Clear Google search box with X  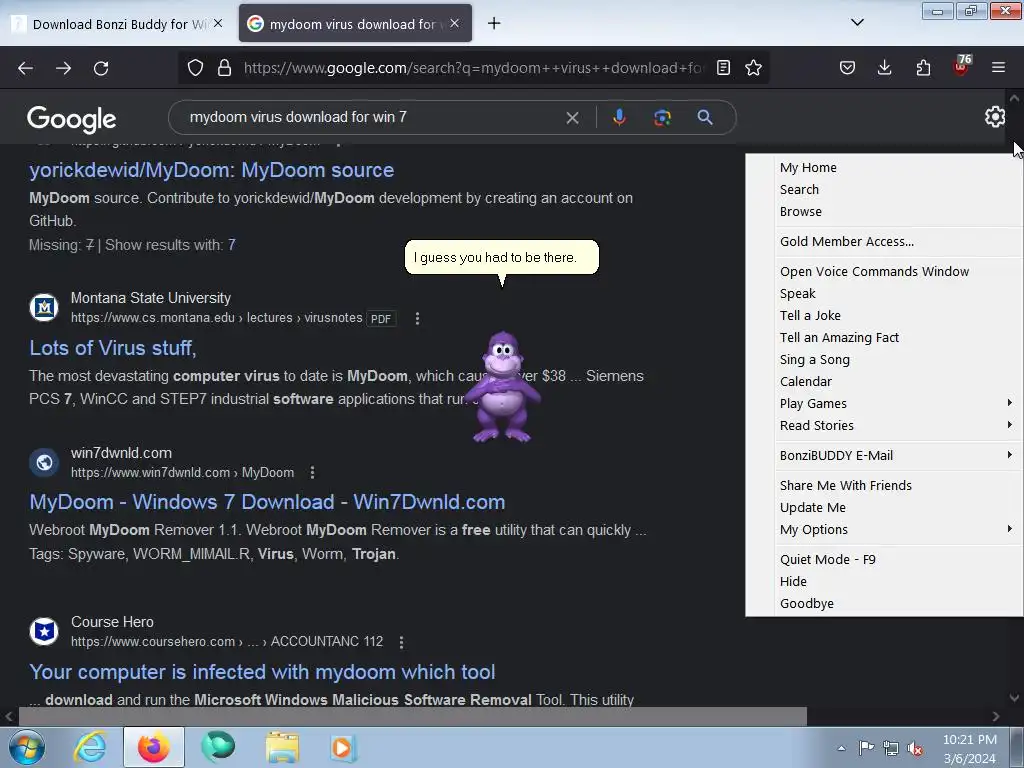click(x=572, y=118)
